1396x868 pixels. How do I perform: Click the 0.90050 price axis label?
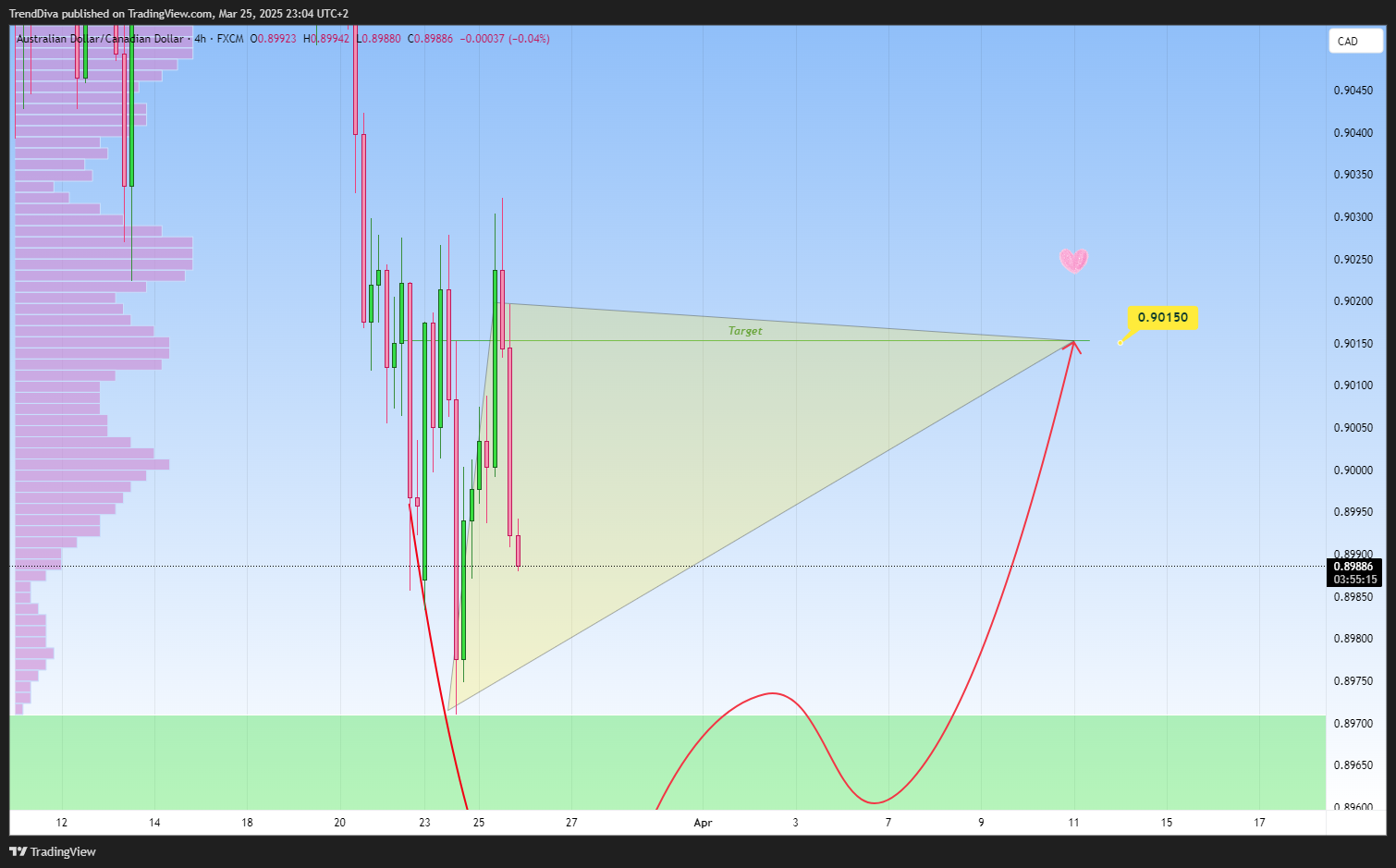coord(1353,428)
